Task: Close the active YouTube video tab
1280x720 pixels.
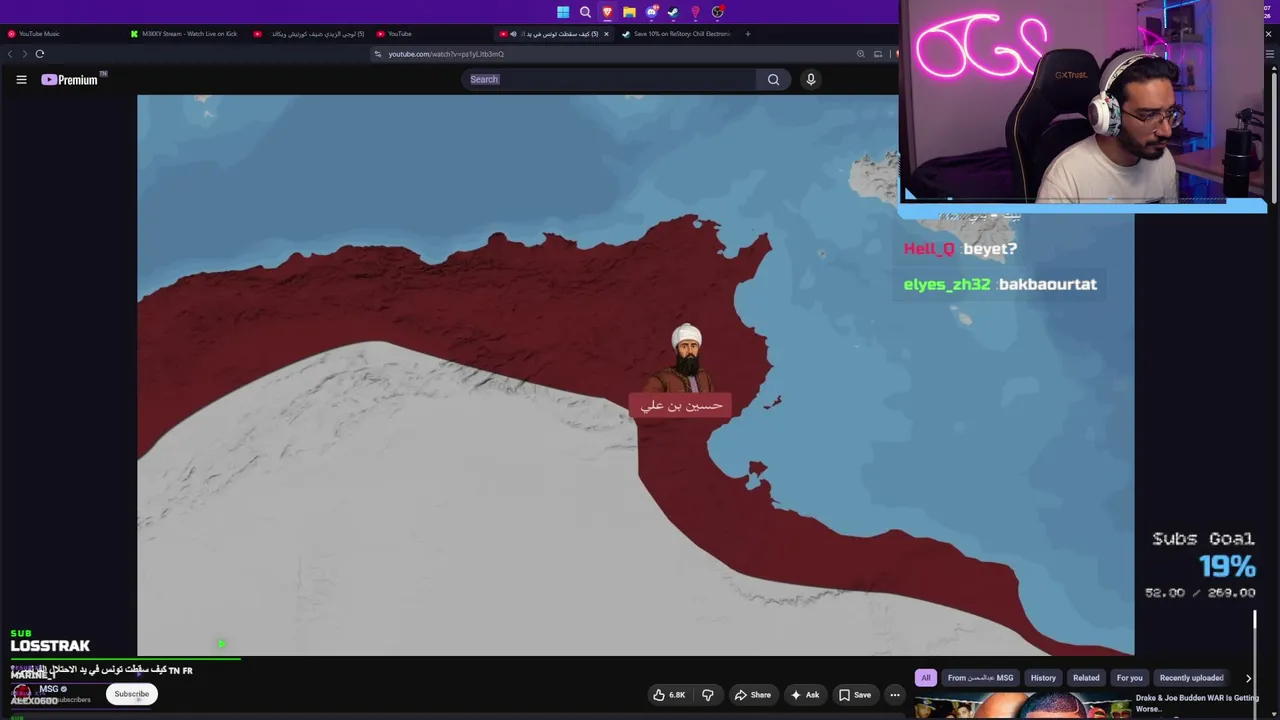Action: point(606,34)
